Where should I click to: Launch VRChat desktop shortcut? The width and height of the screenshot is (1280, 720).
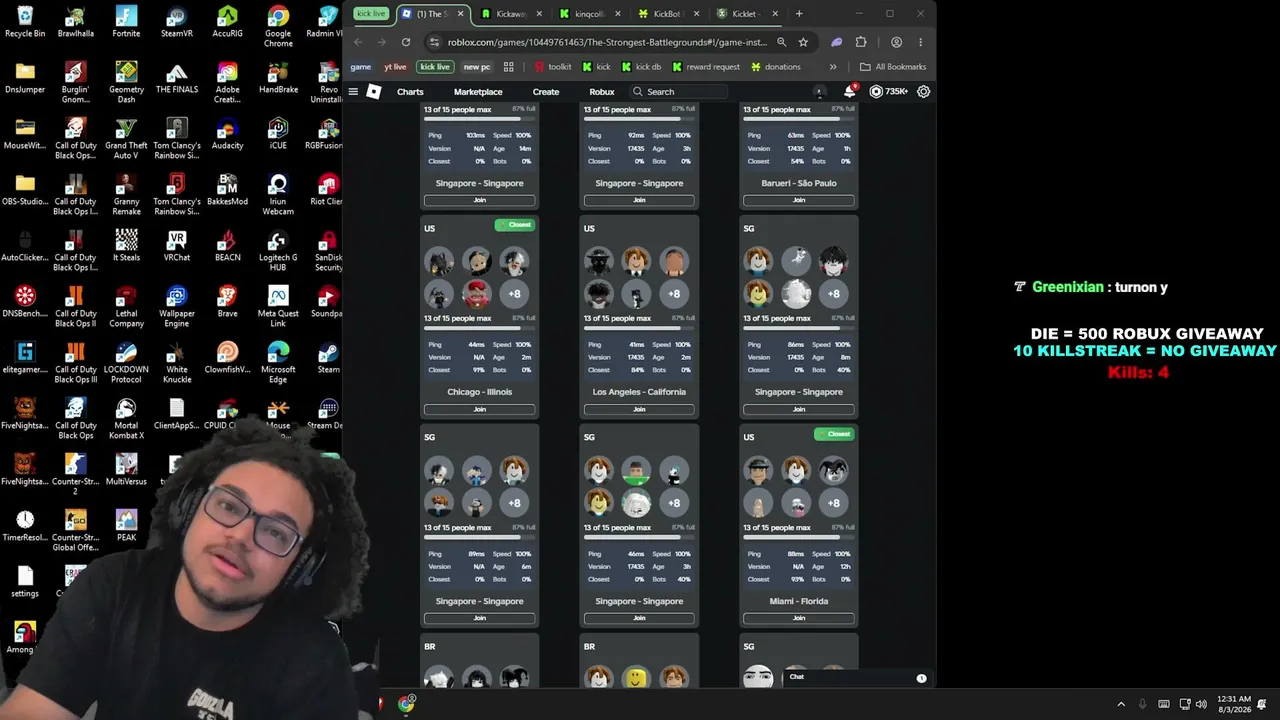tap(177, 246)
